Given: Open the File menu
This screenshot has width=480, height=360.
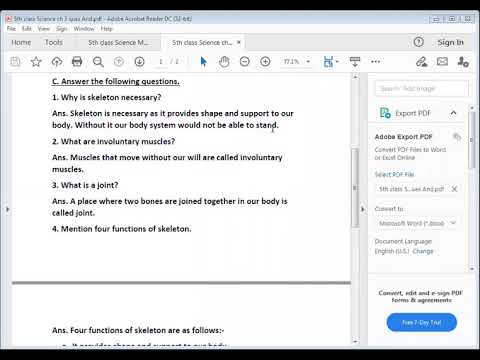Looking at the screenshot, I should (11, 29).
